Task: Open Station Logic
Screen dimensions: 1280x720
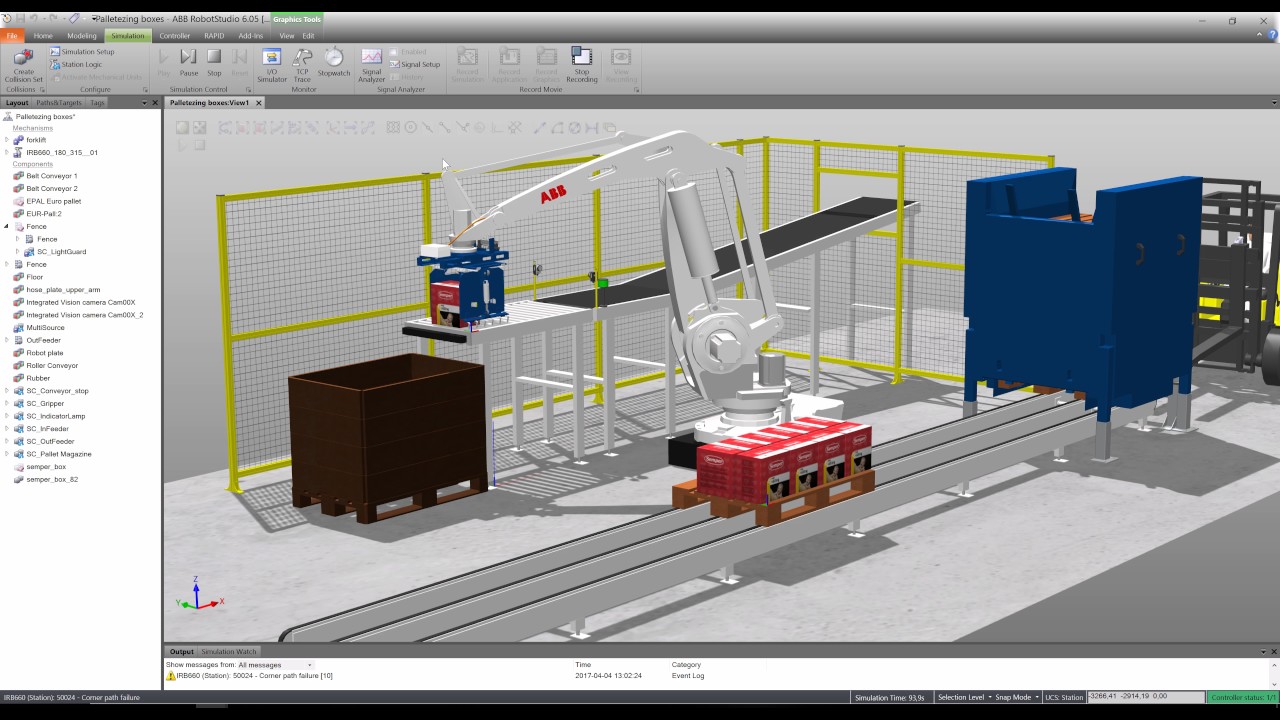Action: [76, 64]
